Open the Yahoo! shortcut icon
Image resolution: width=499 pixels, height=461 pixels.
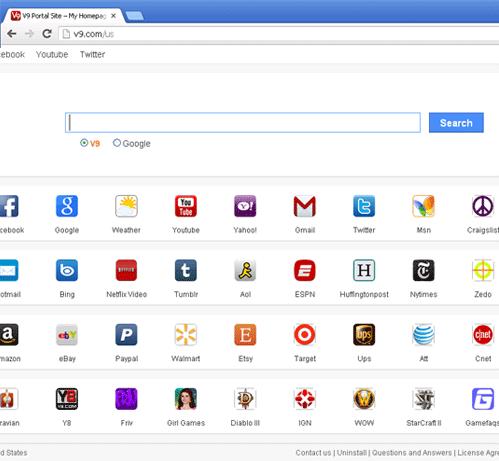(245, 206)
